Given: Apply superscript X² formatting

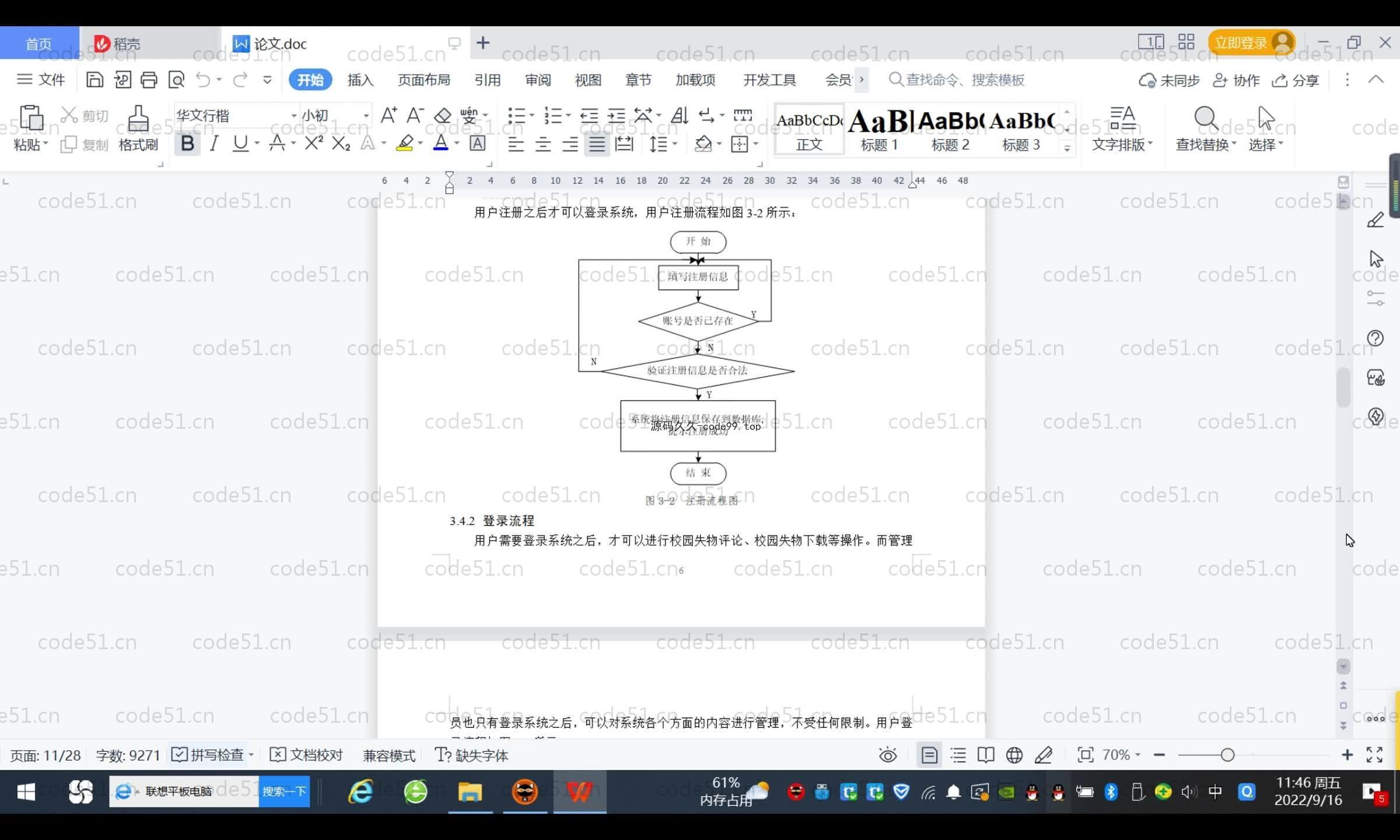Looking at the screenshot, I should coord(314,143).
